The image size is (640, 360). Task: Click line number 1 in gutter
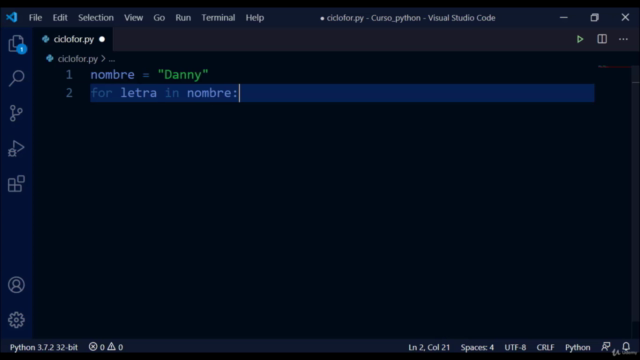pyautogui.click(x=69, y=75)
